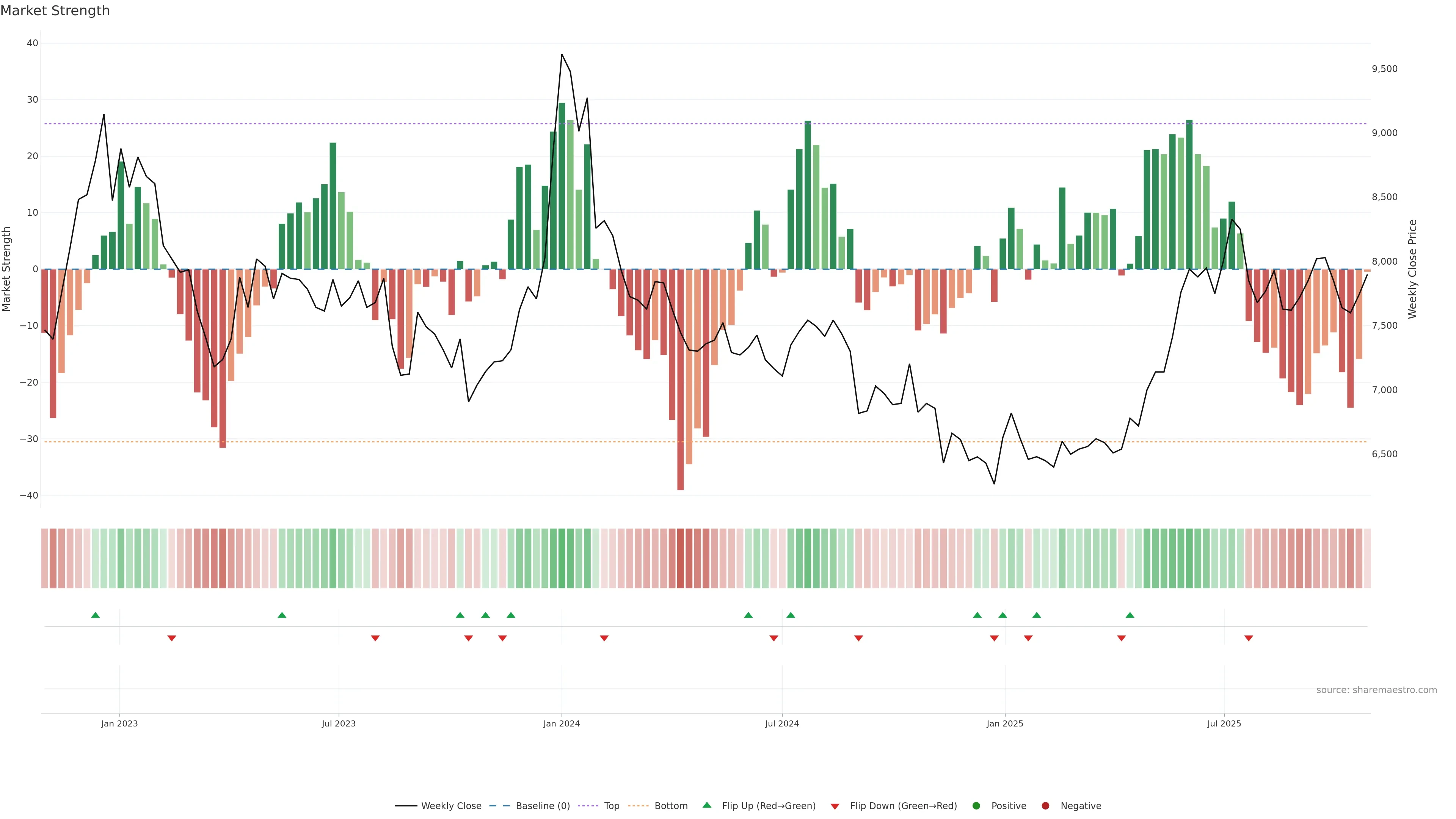Click the source: sharemaestro.com text

coord(1376,690)
